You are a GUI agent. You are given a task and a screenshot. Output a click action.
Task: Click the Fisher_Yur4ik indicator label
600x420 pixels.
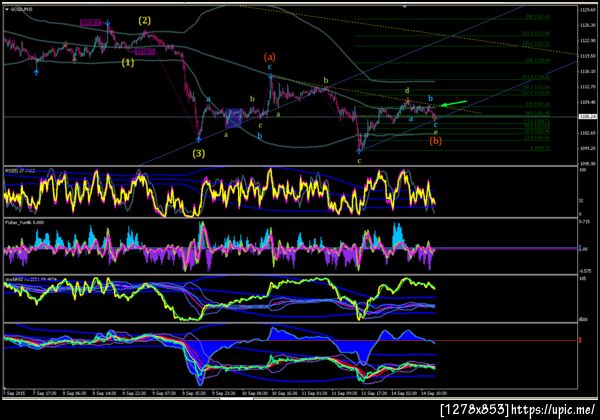pos(24,222)
